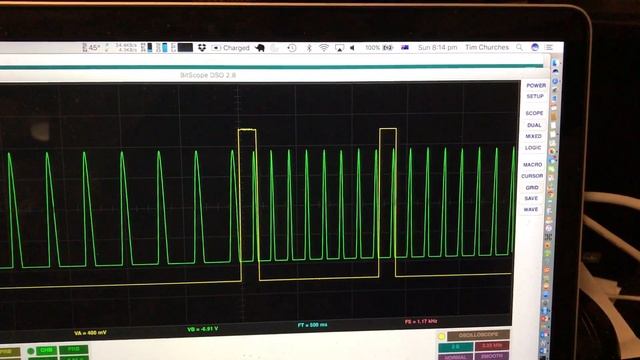This screenshot has height=360, width=640.
Task: Open the AirPlay display menu
Action: [339, 48]
